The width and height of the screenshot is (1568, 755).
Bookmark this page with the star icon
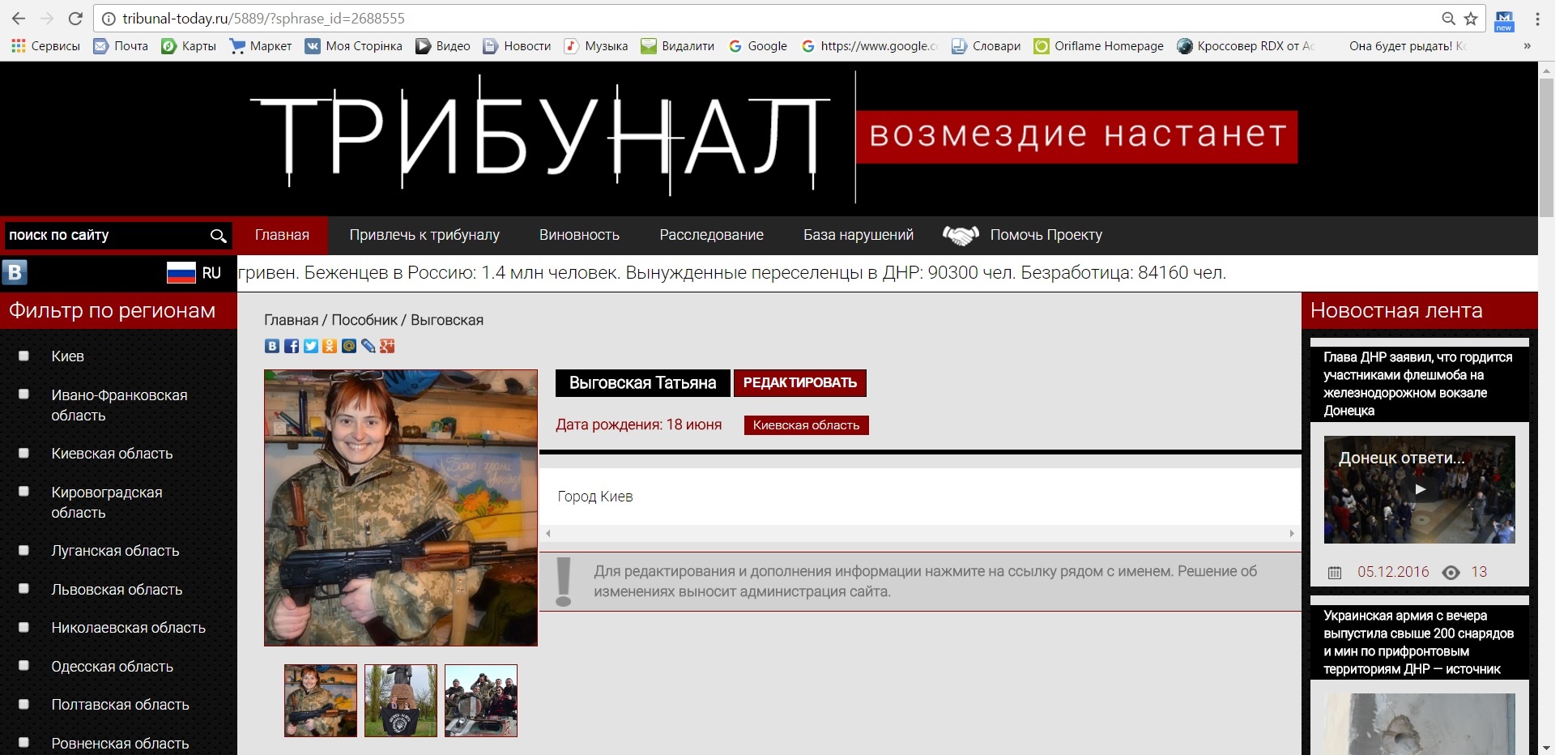[1472, 19]
